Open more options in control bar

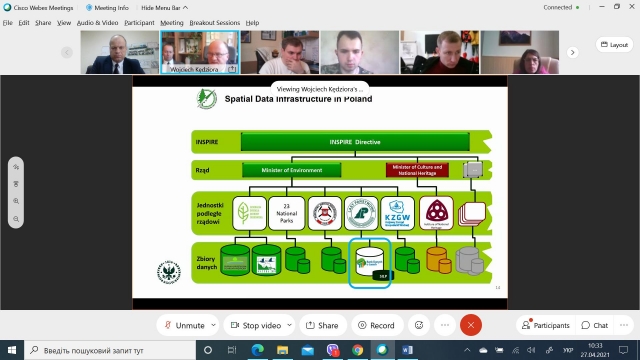(x=445, y=325)
